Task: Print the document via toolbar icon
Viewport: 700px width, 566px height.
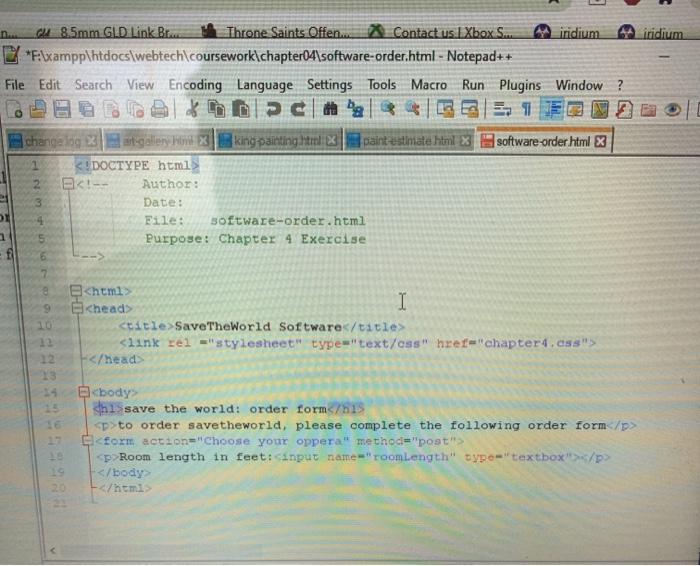Action: [x=159, y=109]
